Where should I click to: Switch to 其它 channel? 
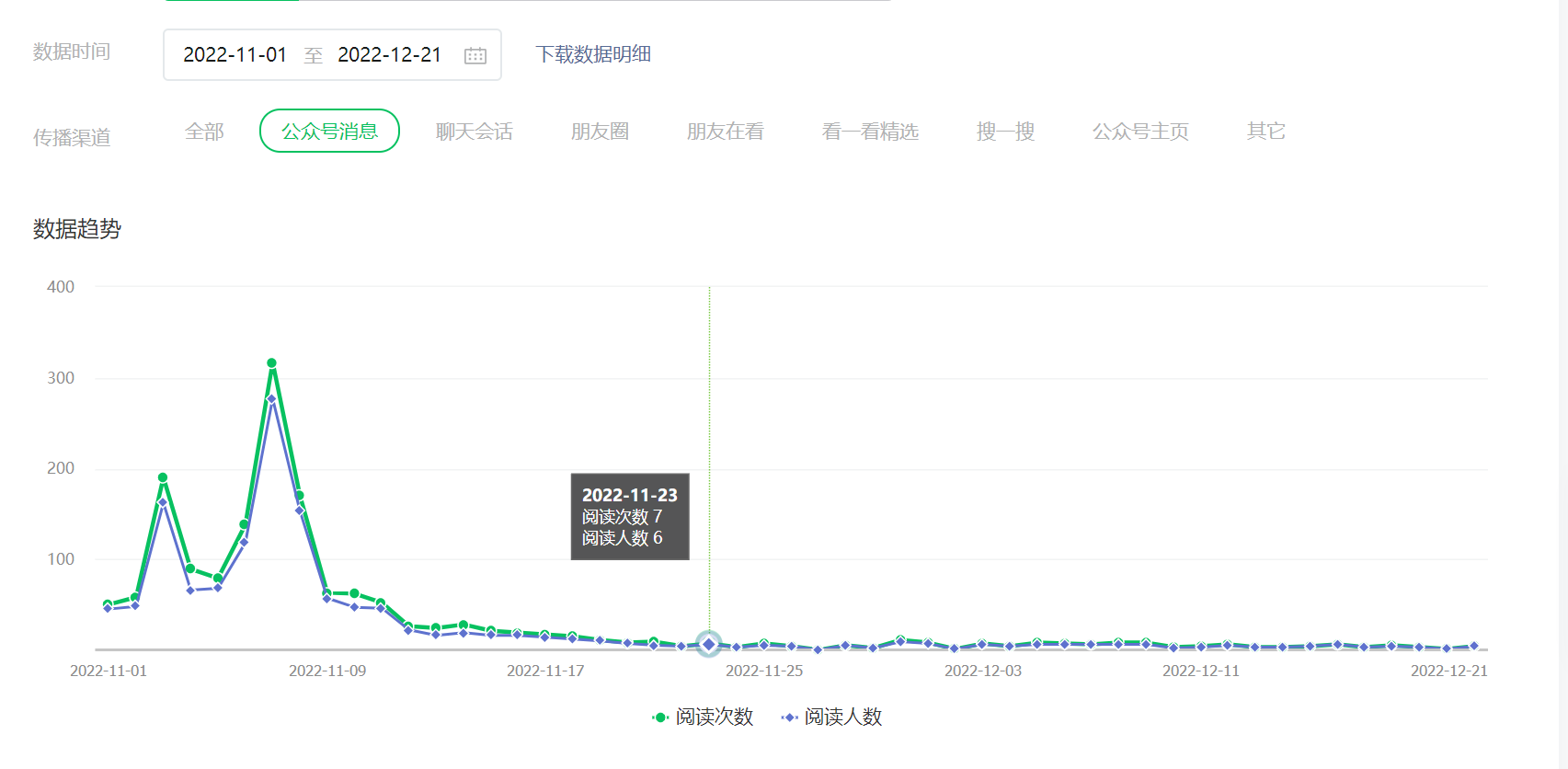(x=1266, y=132)
